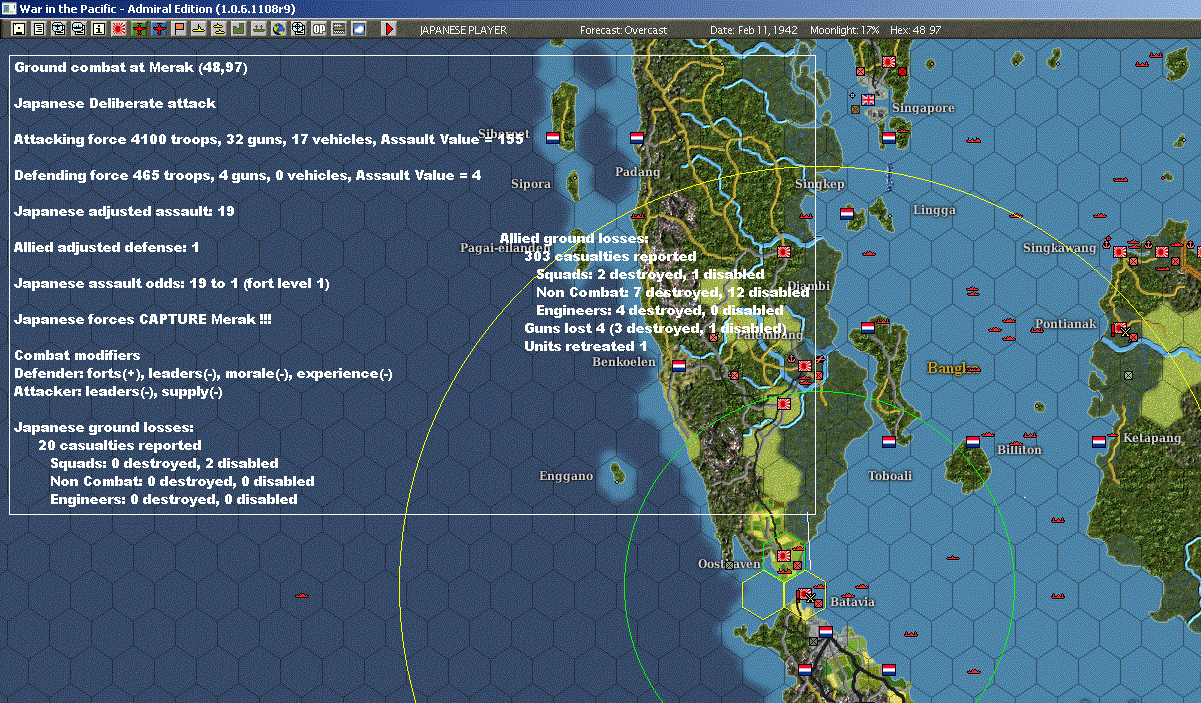Click the Singapore map label
The height and width of the screenshot is (703, 1201).
coord(923,107)
